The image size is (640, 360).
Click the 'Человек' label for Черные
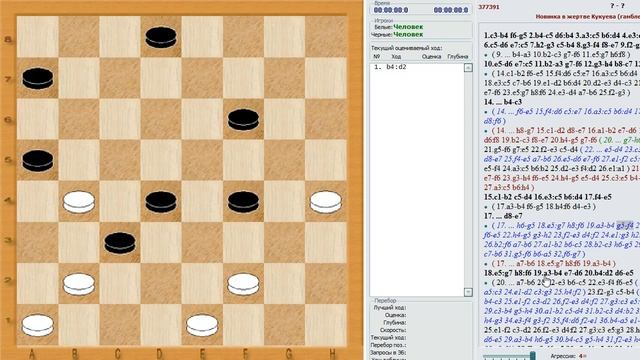[x=408, y=35]
